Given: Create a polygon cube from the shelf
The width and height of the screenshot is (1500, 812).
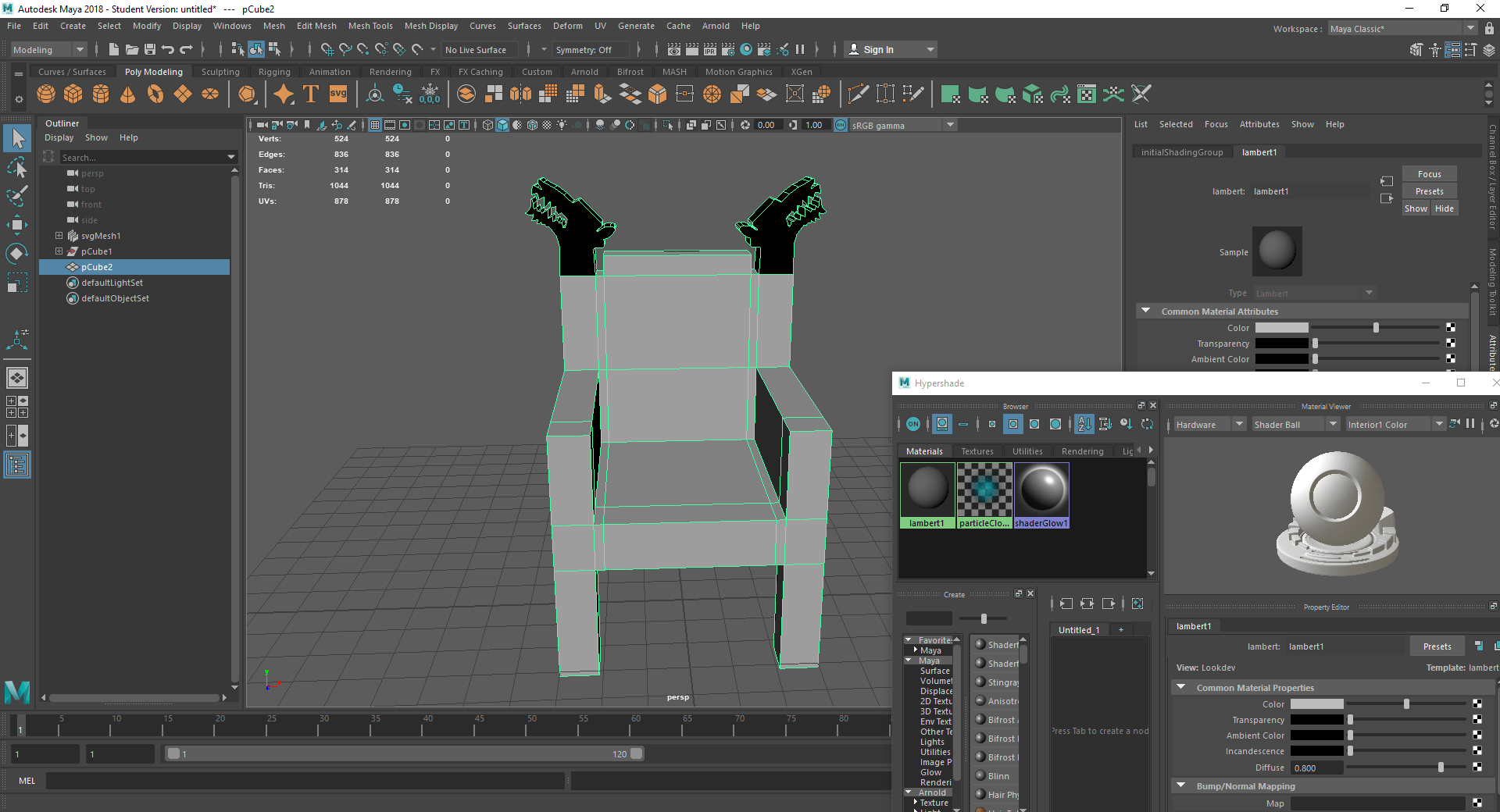Looking at the screenshot, I should (x=73, y=94).
